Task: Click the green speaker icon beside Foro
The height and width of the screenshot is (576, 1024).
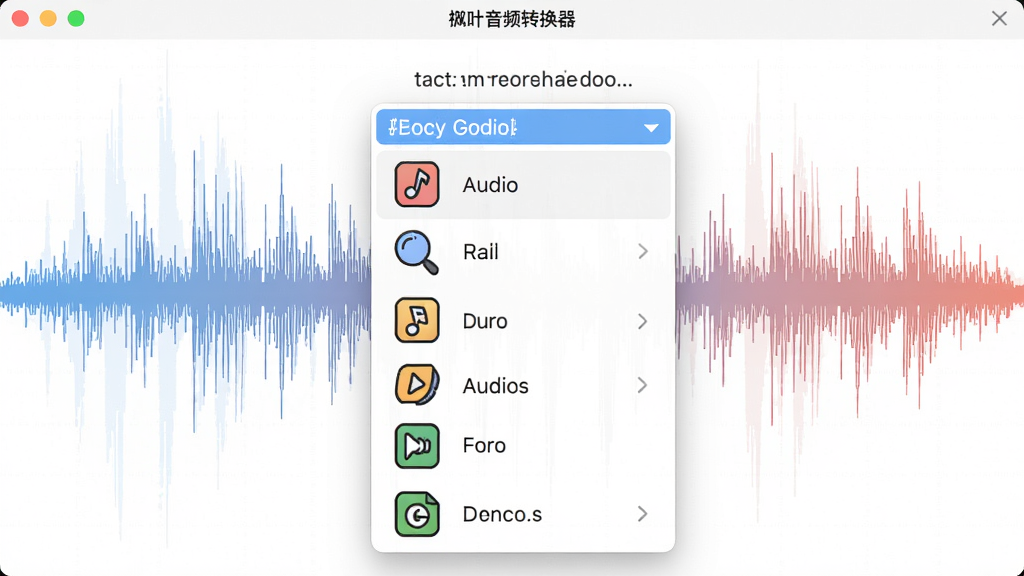Action: click(417, 446)
